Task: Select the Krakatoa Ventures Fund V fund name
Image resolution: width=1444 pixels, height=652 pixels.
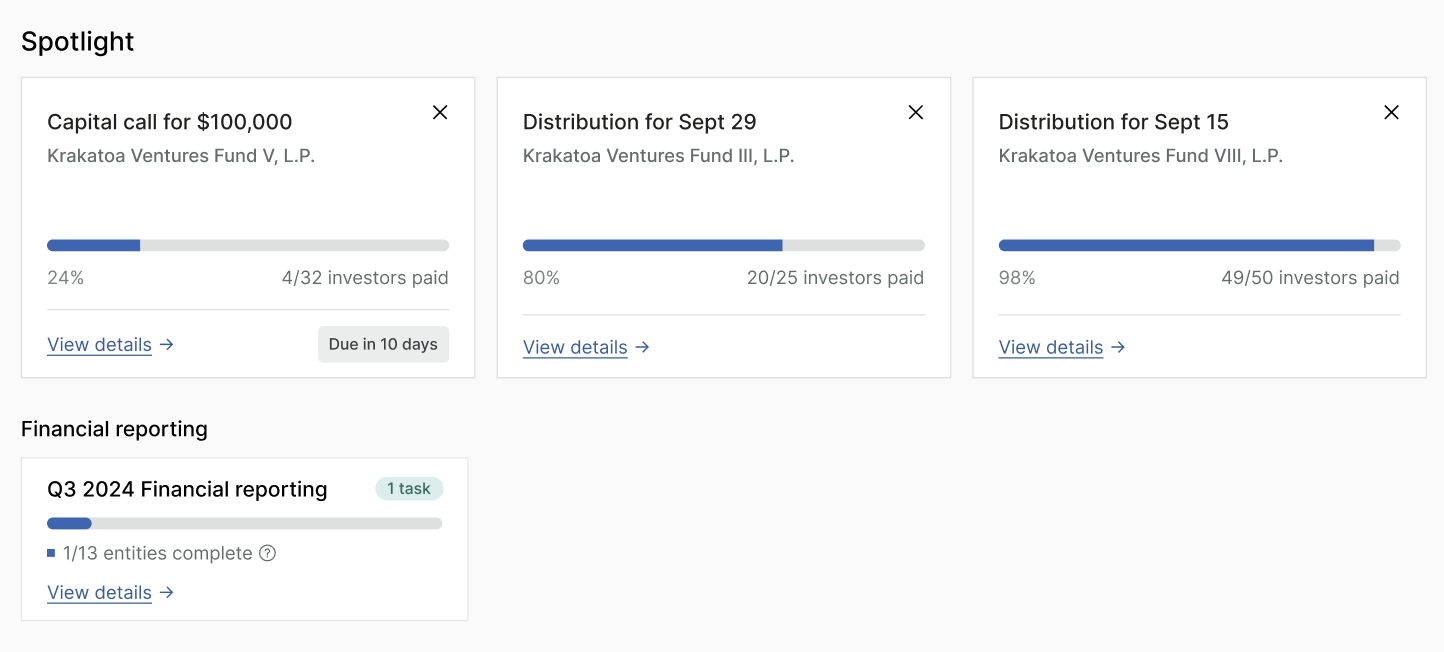Action: pos(181,155)
